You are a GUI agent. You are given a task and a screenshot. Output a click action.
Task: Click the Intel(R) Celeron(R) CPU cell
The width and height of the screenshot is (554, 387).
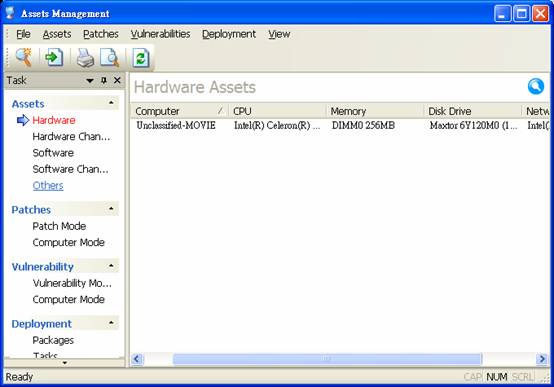(277, 125)
